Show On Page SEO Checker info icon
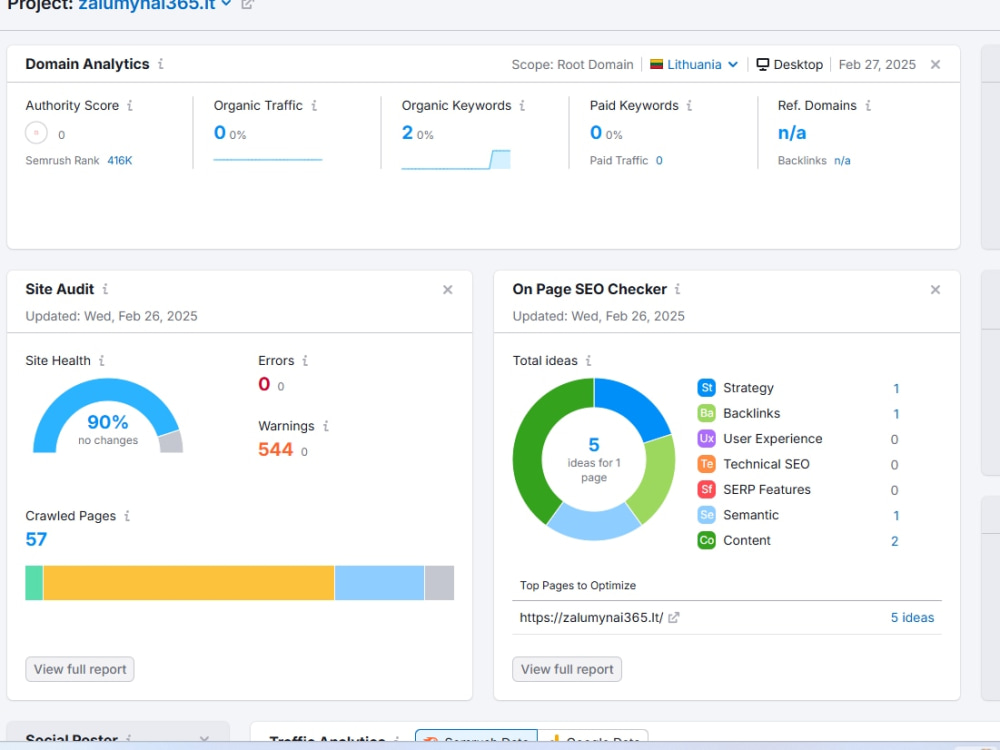The width and height of the screenshot is (1000, 750). pyautogui.click(x=677, y=289)
